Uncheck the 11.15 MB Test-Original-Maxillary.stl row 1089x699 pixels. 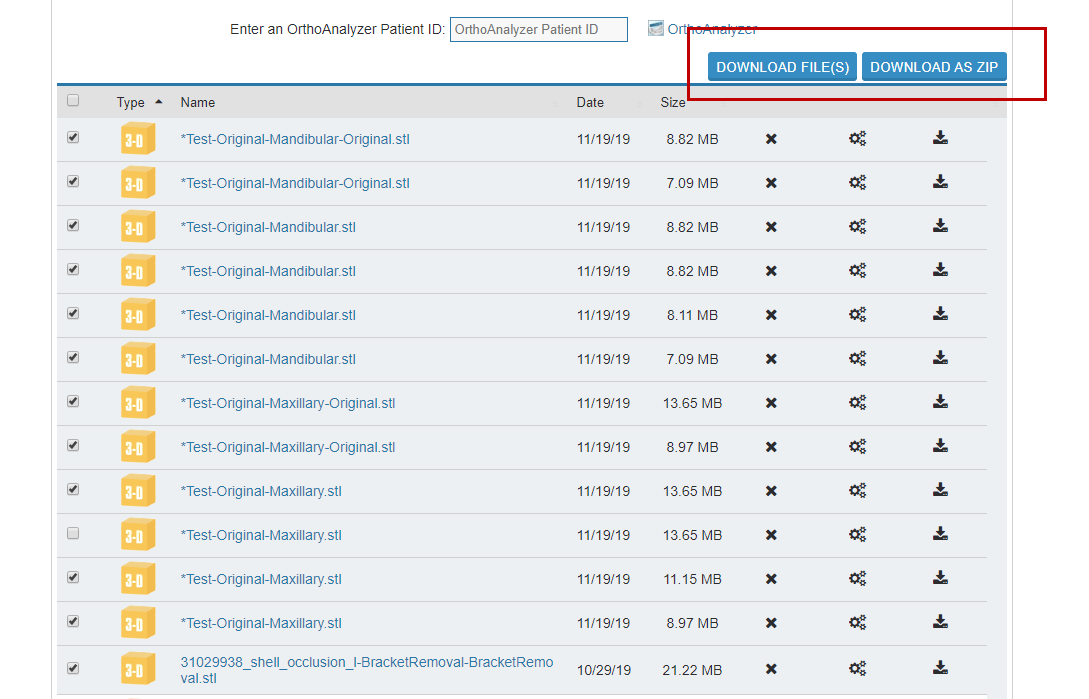[x=73, y=577]
